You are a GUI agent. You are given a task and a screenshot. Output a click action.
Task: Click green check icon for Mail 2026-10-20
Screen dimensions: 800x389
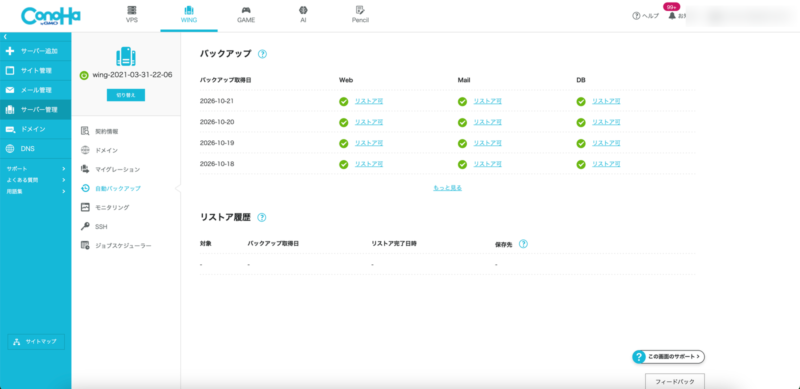point(462,123)
